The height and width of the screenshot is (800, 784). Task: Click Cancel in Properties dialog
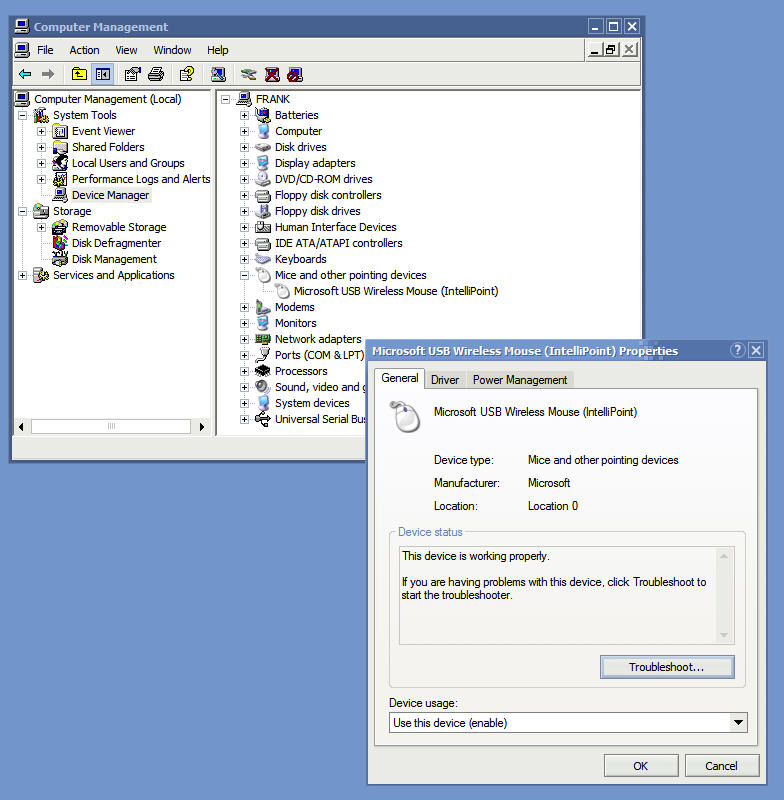(x=721, y=765)
